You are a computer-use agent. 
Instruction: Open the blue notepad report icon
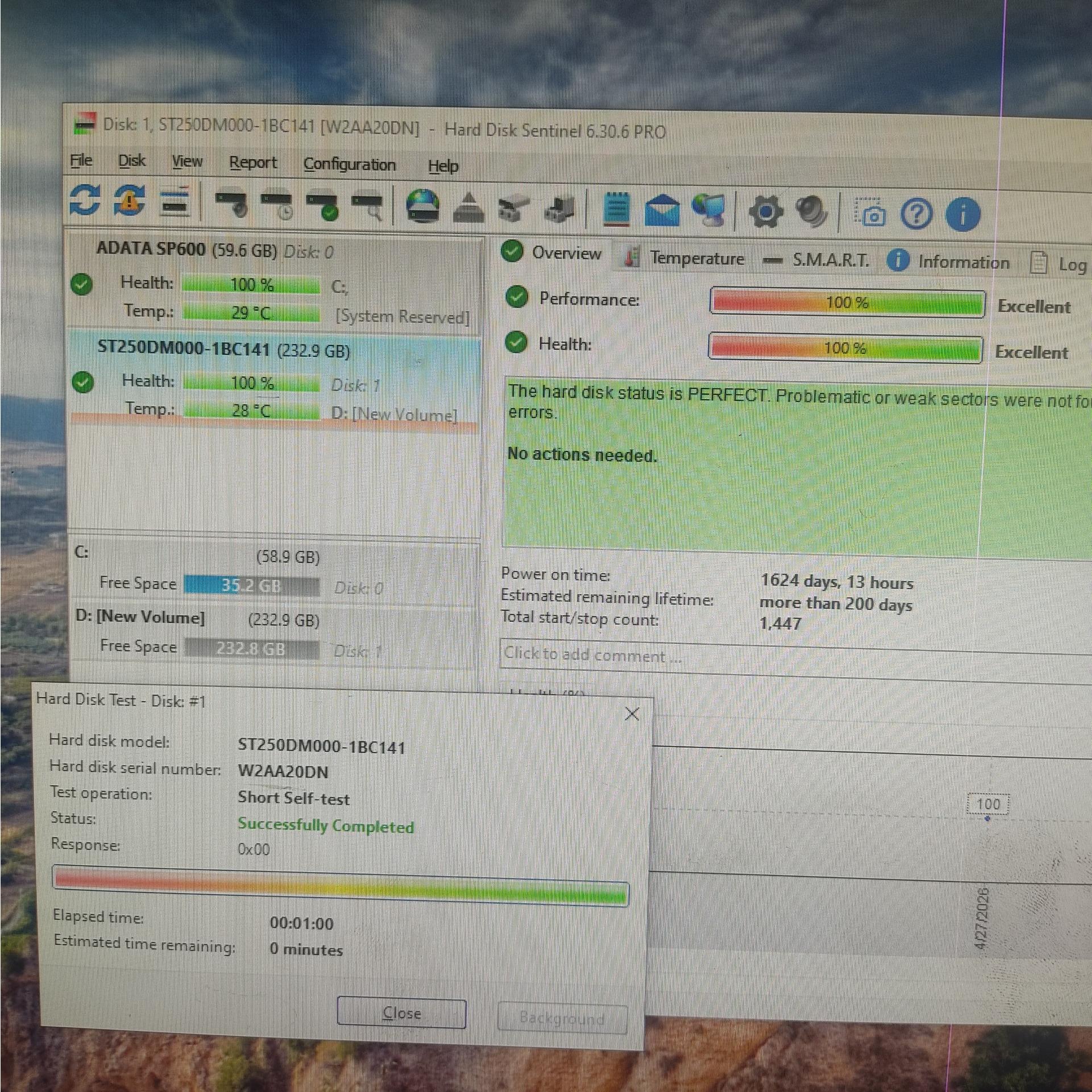click(x=617, y=210)
